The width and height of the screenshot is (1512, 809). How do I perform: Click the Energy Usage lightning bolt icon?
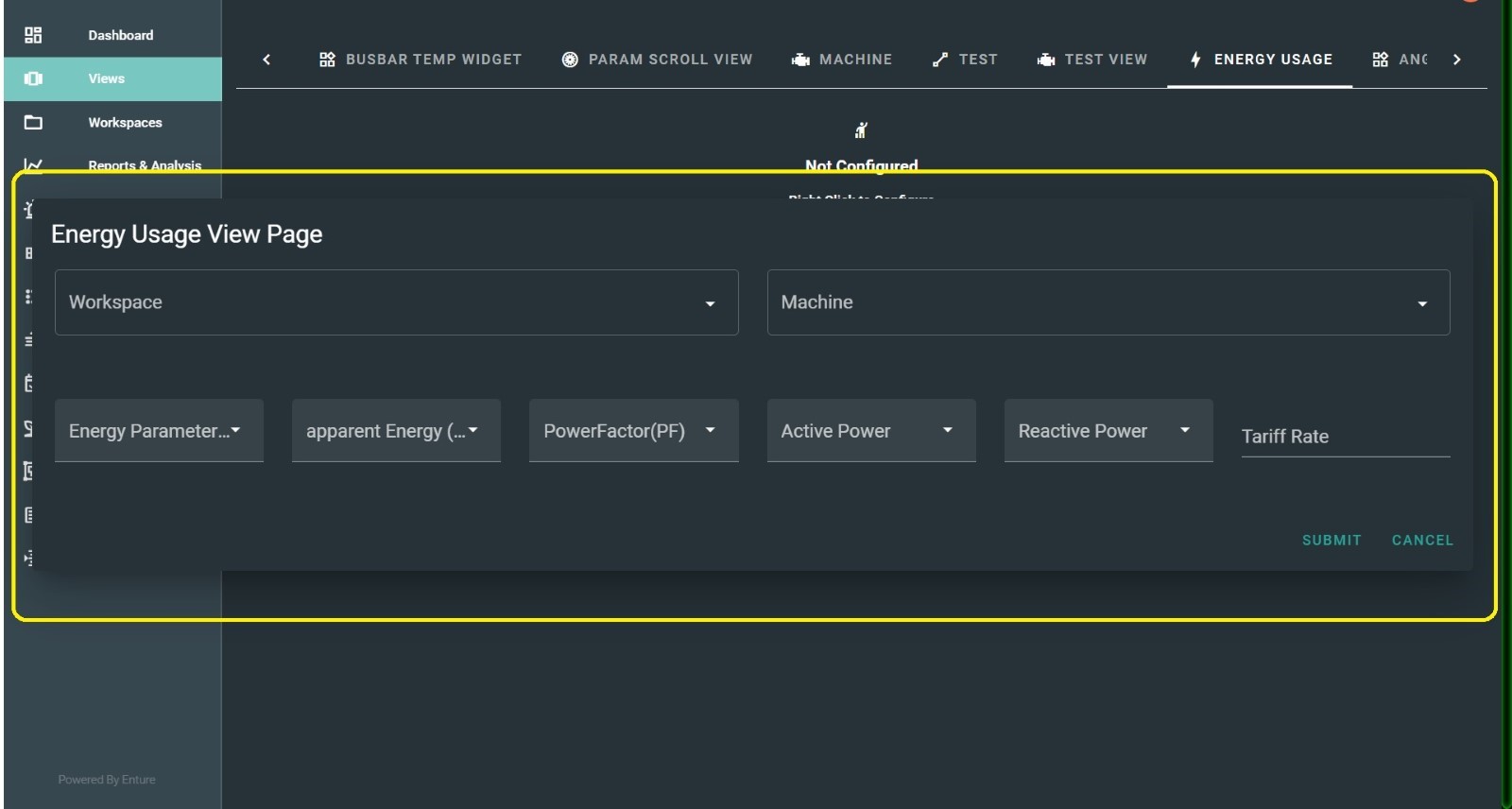1195,60
